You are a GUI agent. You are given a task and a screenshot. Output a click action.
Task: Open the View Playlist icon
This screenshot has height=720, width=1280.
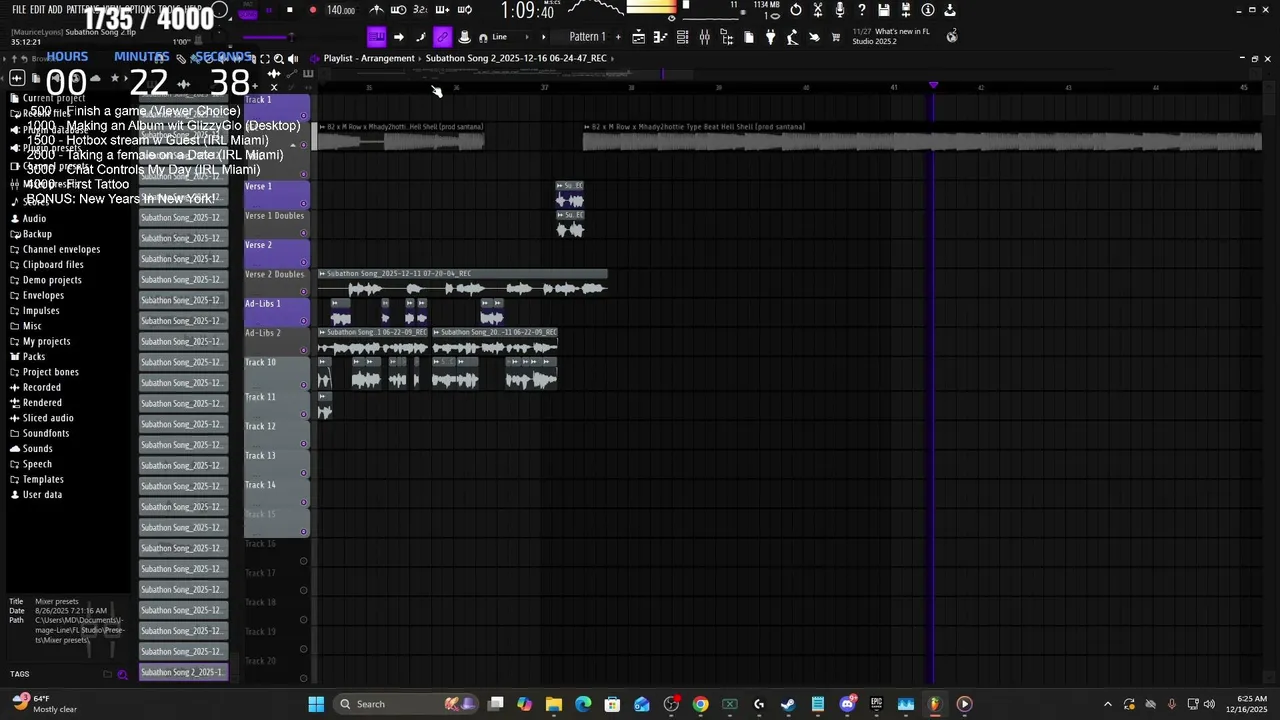[639, 37]
